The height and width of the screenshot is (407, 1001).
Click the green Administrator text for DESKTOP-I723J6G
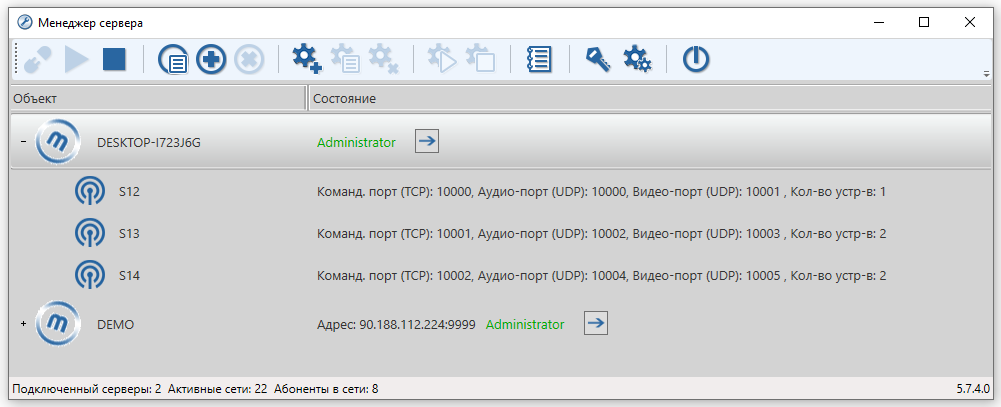pos(356,143)
